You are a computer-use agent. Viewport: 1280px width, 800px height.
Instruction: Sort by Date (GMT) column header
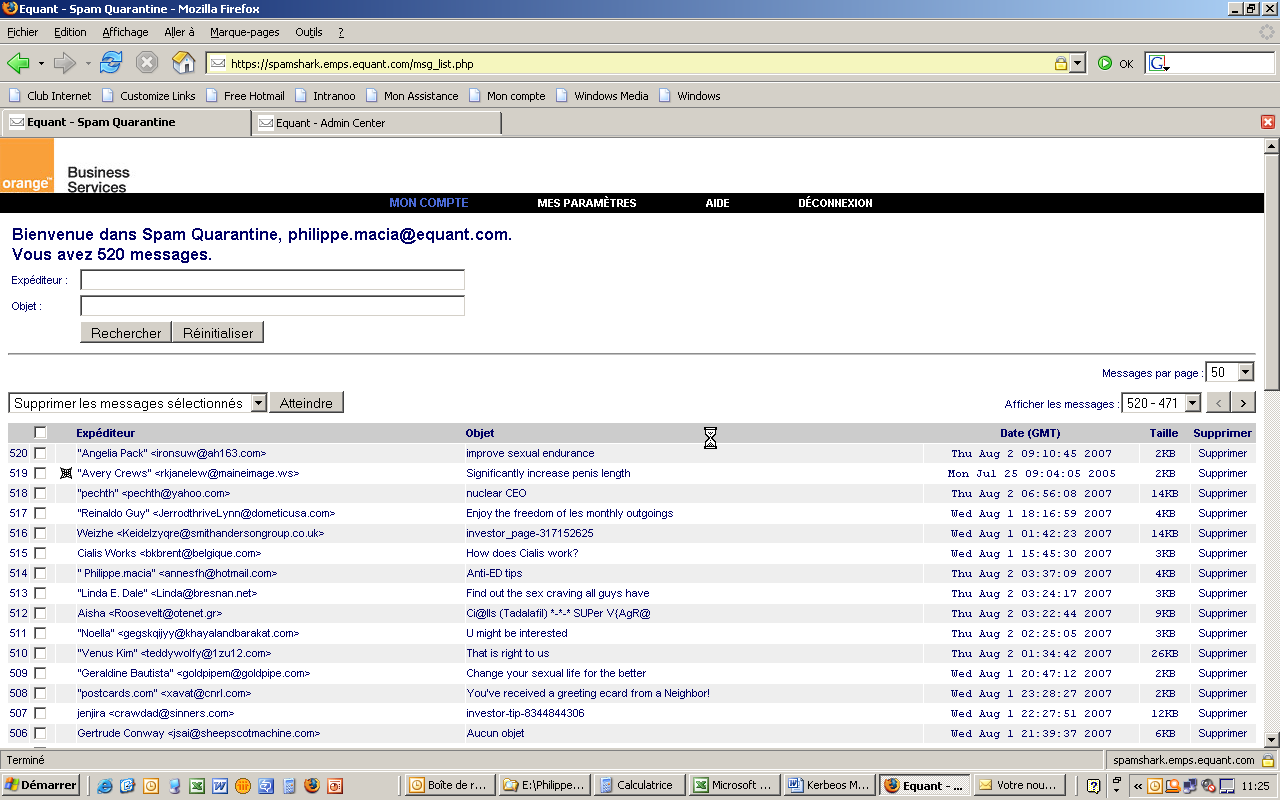point(1030,433)
